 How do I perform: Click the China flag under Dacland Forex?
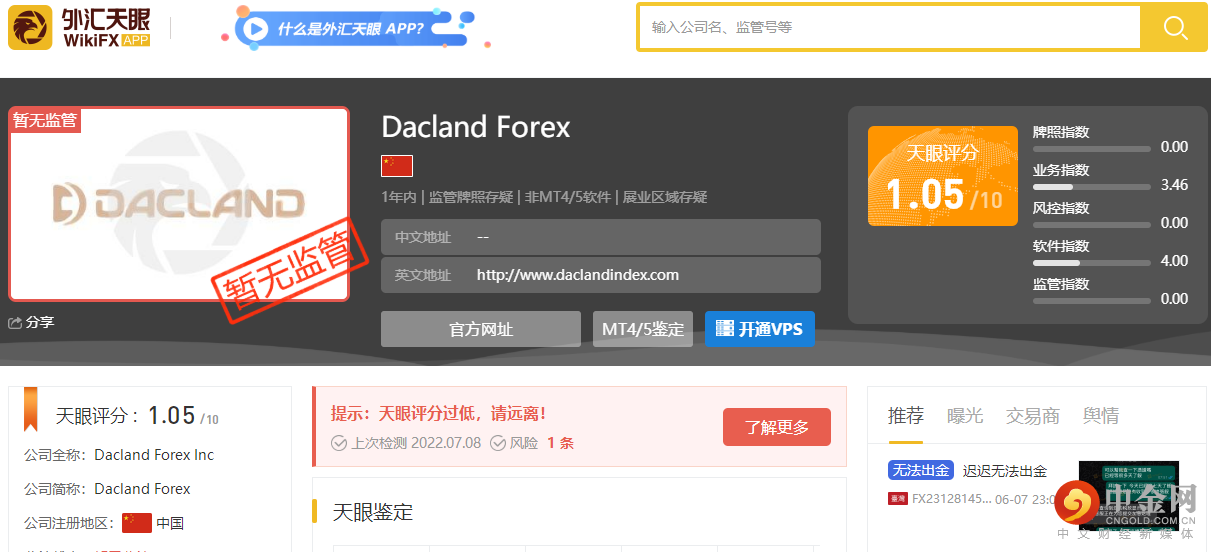point(397,166)
